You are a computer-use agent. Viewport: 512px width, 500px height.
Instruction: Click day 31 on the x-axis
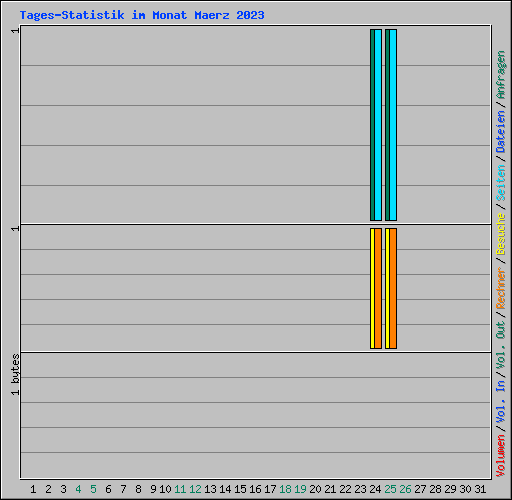tap(480, 489)
